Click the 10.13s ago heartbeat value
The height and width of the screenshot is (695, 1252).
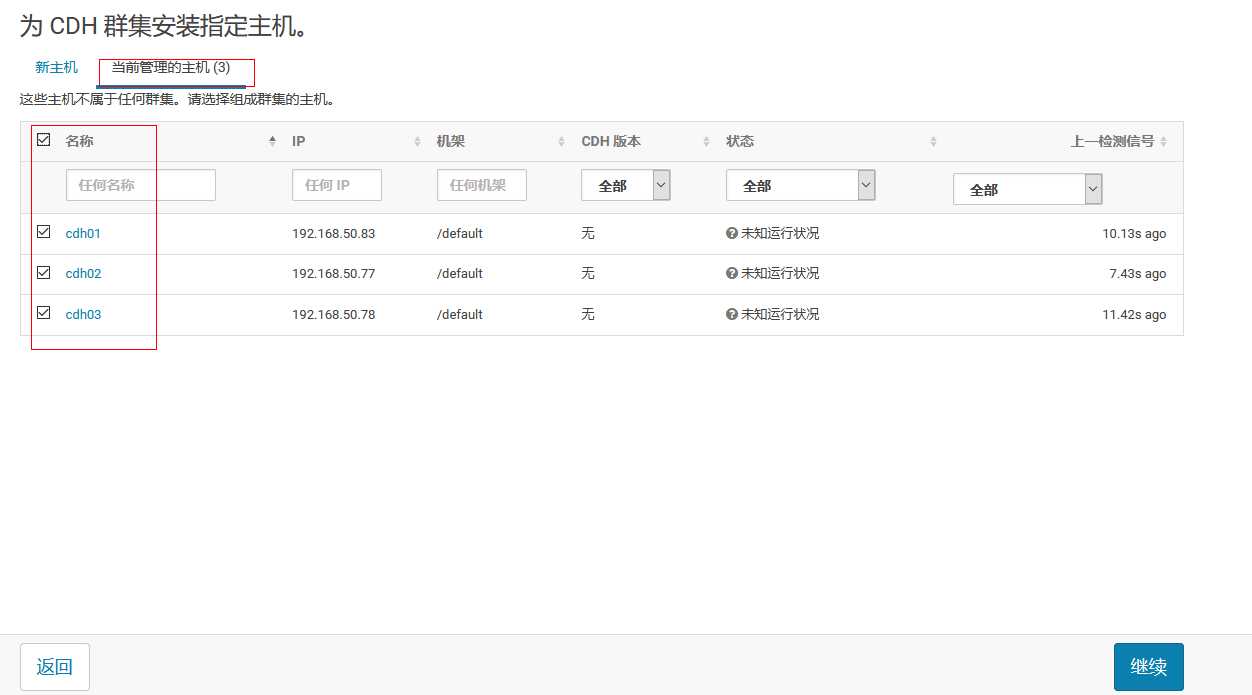coord(1134,234)
